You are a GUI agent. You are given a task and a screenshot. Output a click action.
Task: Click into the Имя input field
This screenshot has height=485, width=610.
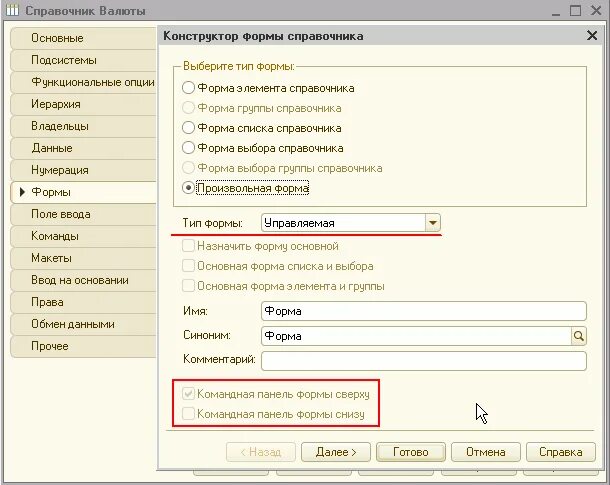(x=424, y=311)
